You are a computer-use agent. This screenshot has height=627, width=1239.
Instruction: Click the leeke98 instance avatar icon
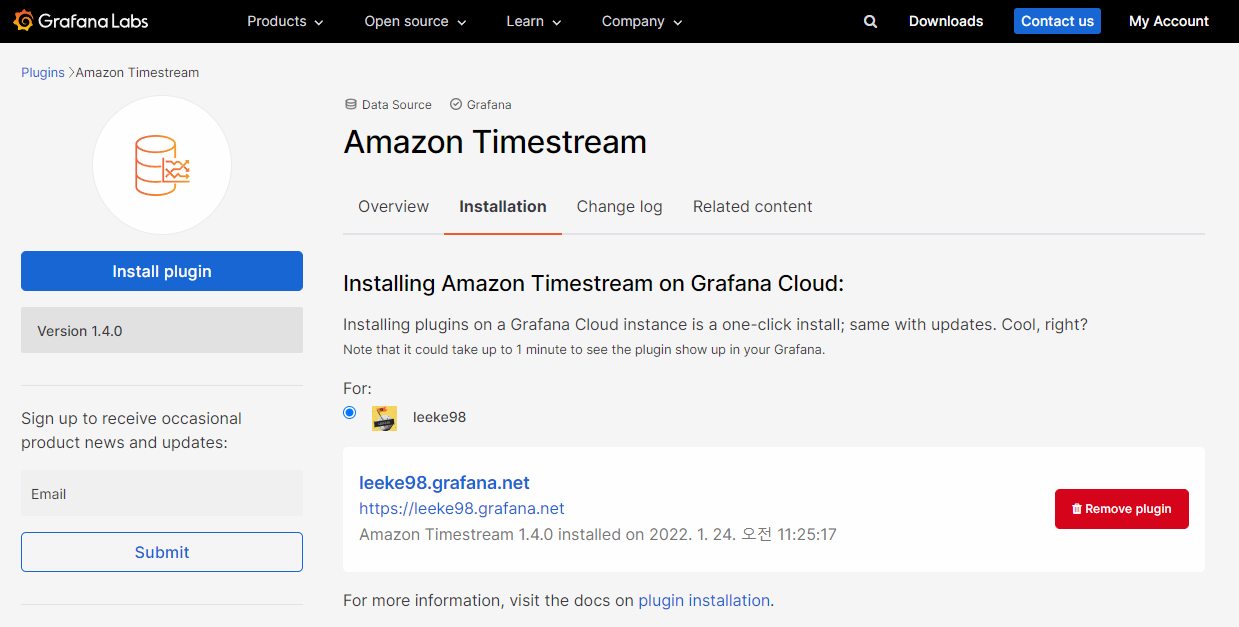click(385, 416)
